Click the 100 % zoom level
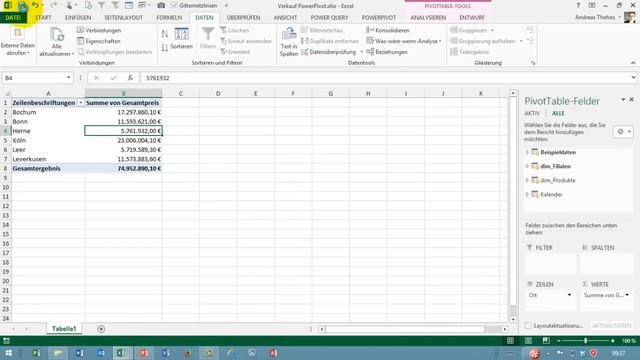 pyautogui.click(x=629, y=341)
